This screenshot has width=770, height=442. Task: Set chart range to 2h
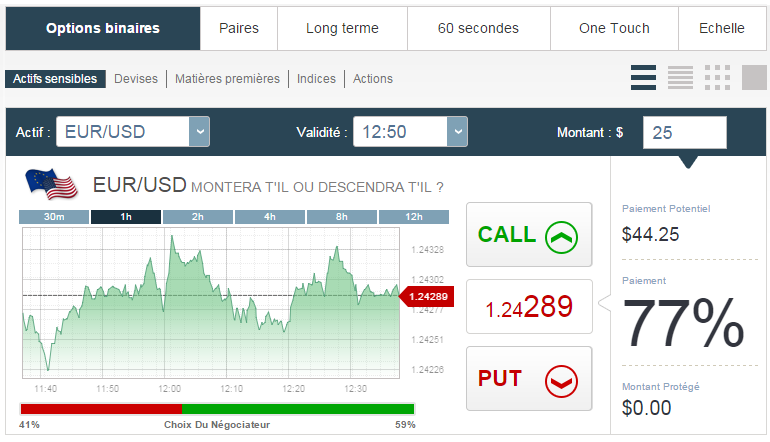198,217
